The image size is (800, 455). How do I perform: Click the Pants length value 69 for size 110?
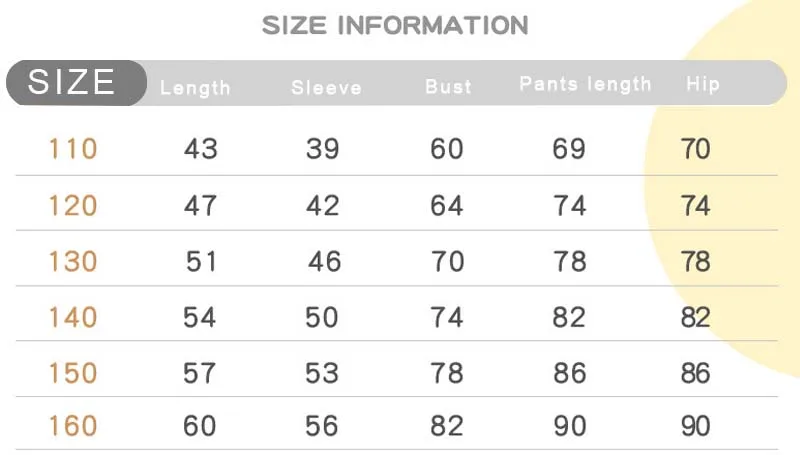[569, 149]
